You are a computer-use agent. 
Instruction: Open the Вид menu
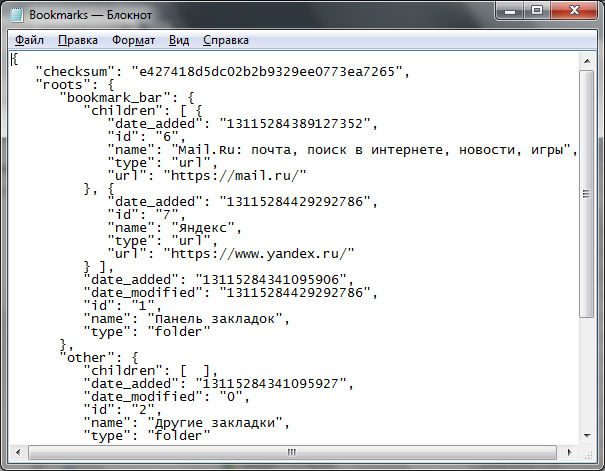179,40
